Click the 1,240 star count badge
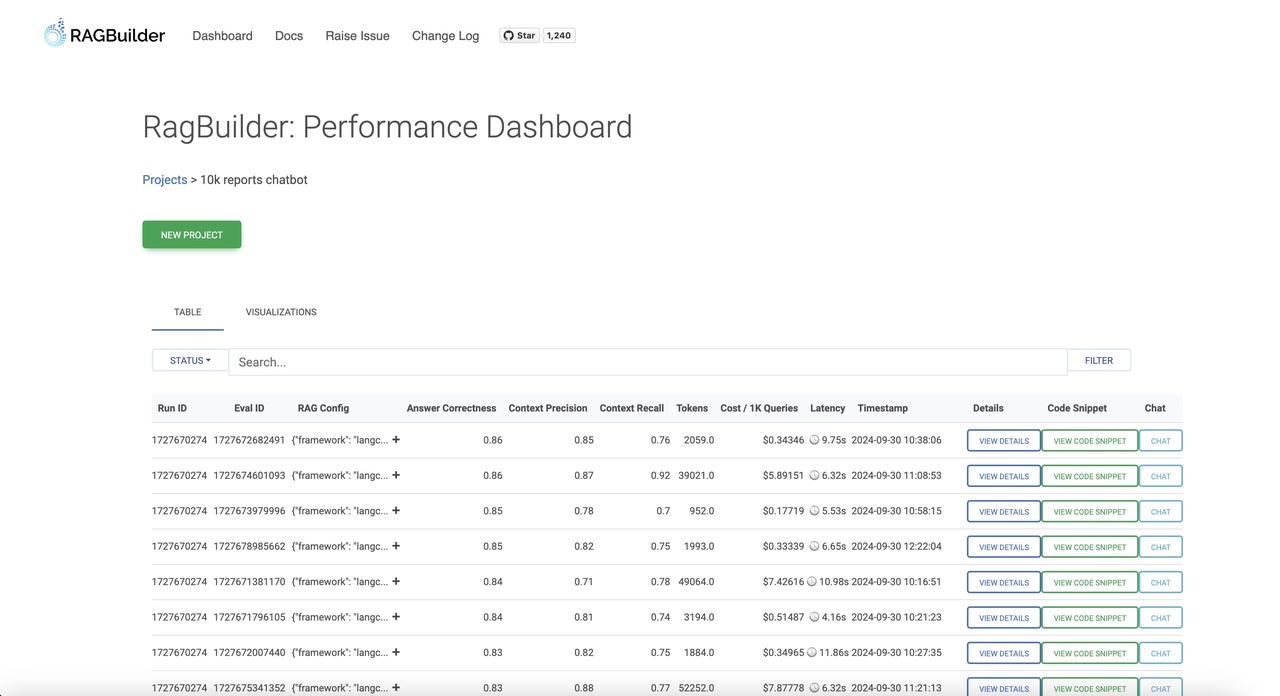The image size is (1280, 696). pyautogui.click(x=559, y=35)
